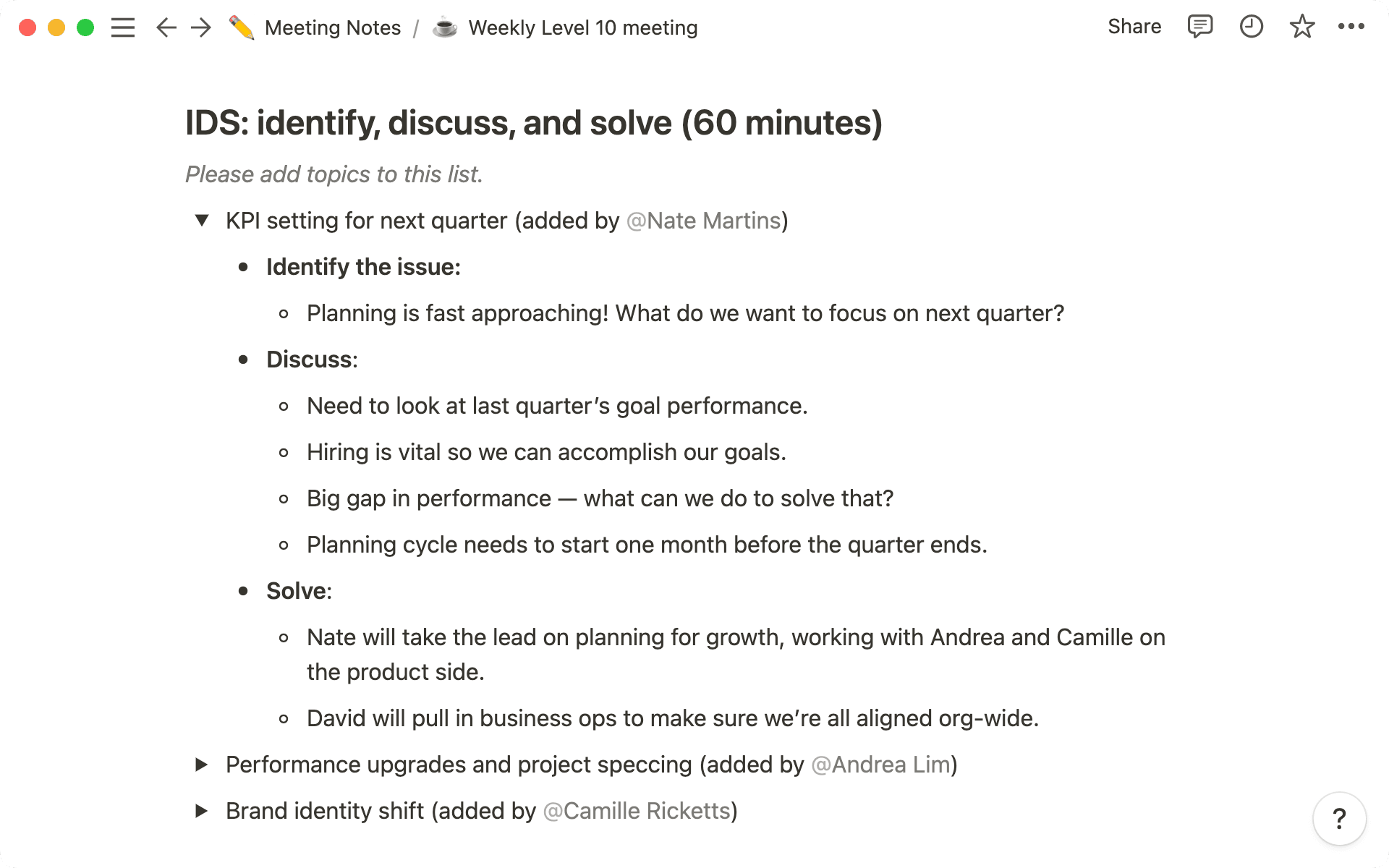Expand the Brand identity shift toggle
The width and height of the screenshot is (1389, 868).
200,811
